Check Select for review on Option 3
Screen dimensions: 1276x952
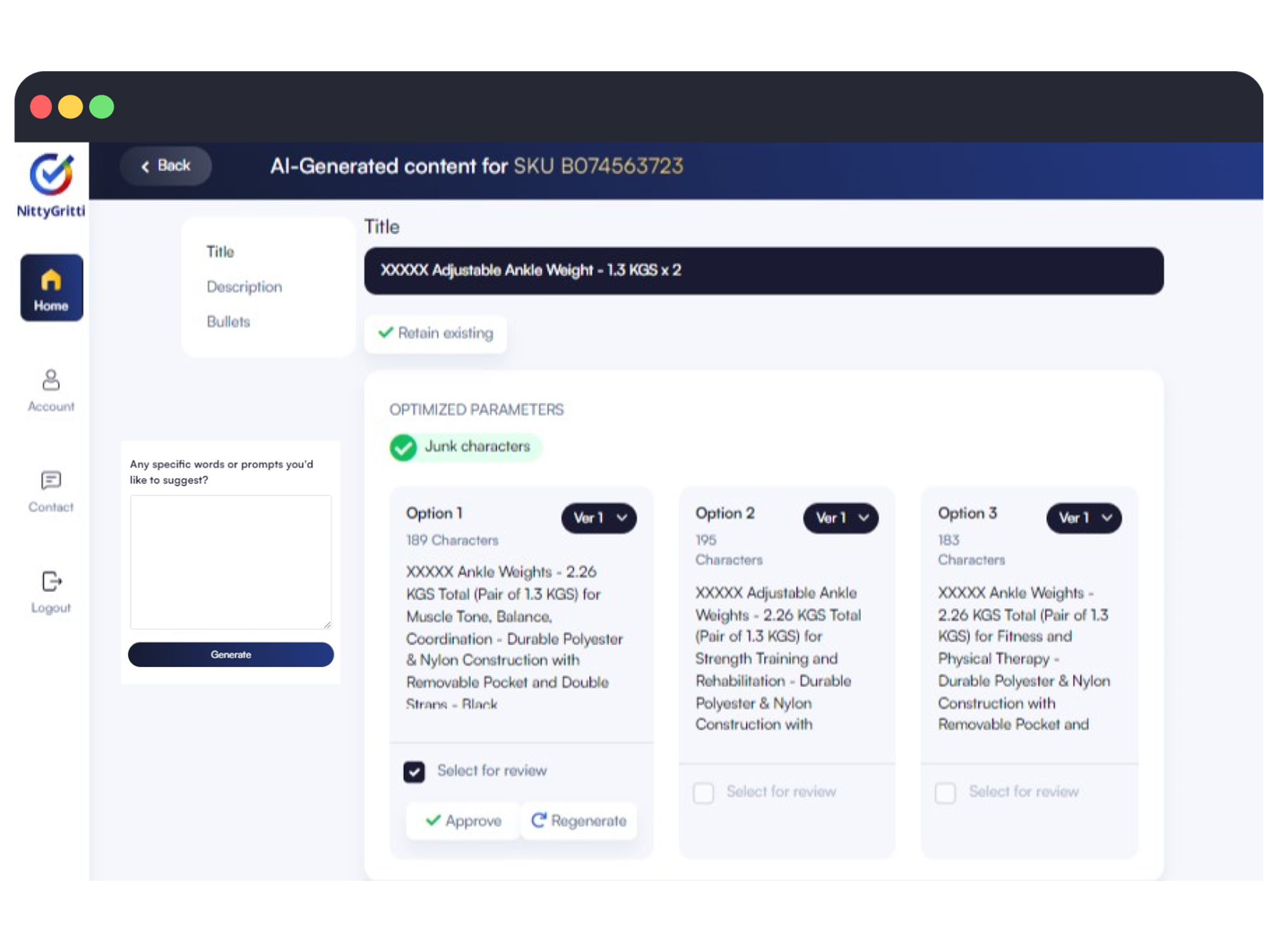pyautogui.click(x=945, y=793)
